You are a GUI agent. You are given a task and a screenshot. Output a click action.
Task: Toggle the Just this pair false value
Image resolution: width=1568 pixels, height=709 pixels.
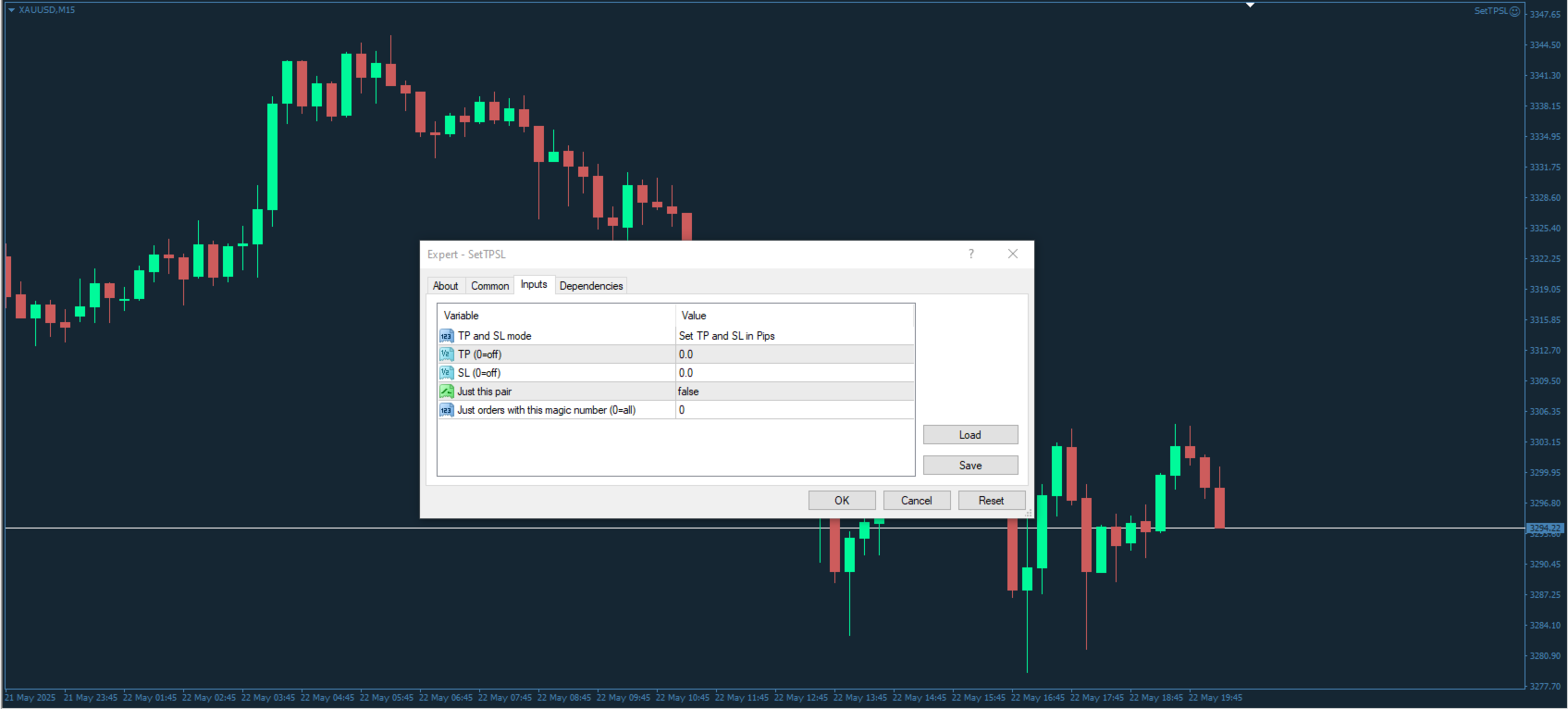tap(795, 392)
